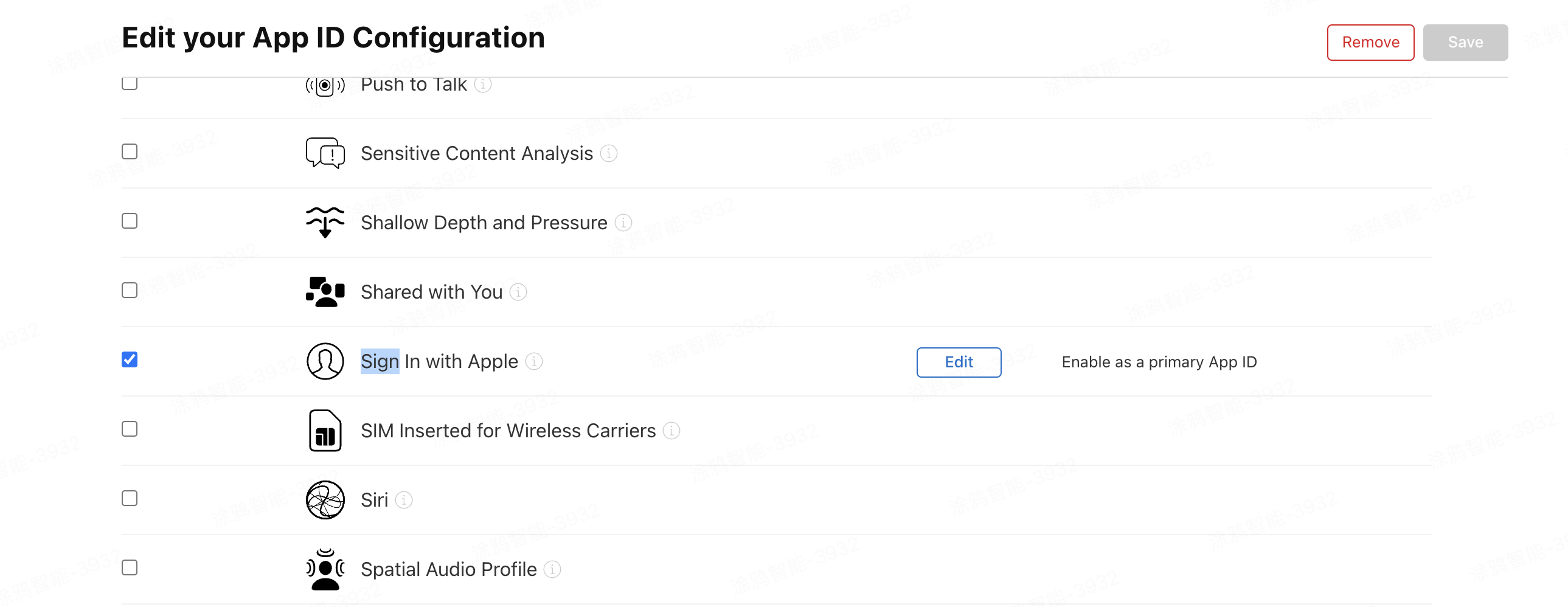Image resolution: width=1568 pixels, height=607 pixels.
Task: Click the SIM card icon
Action: click(x=325, y=431)
